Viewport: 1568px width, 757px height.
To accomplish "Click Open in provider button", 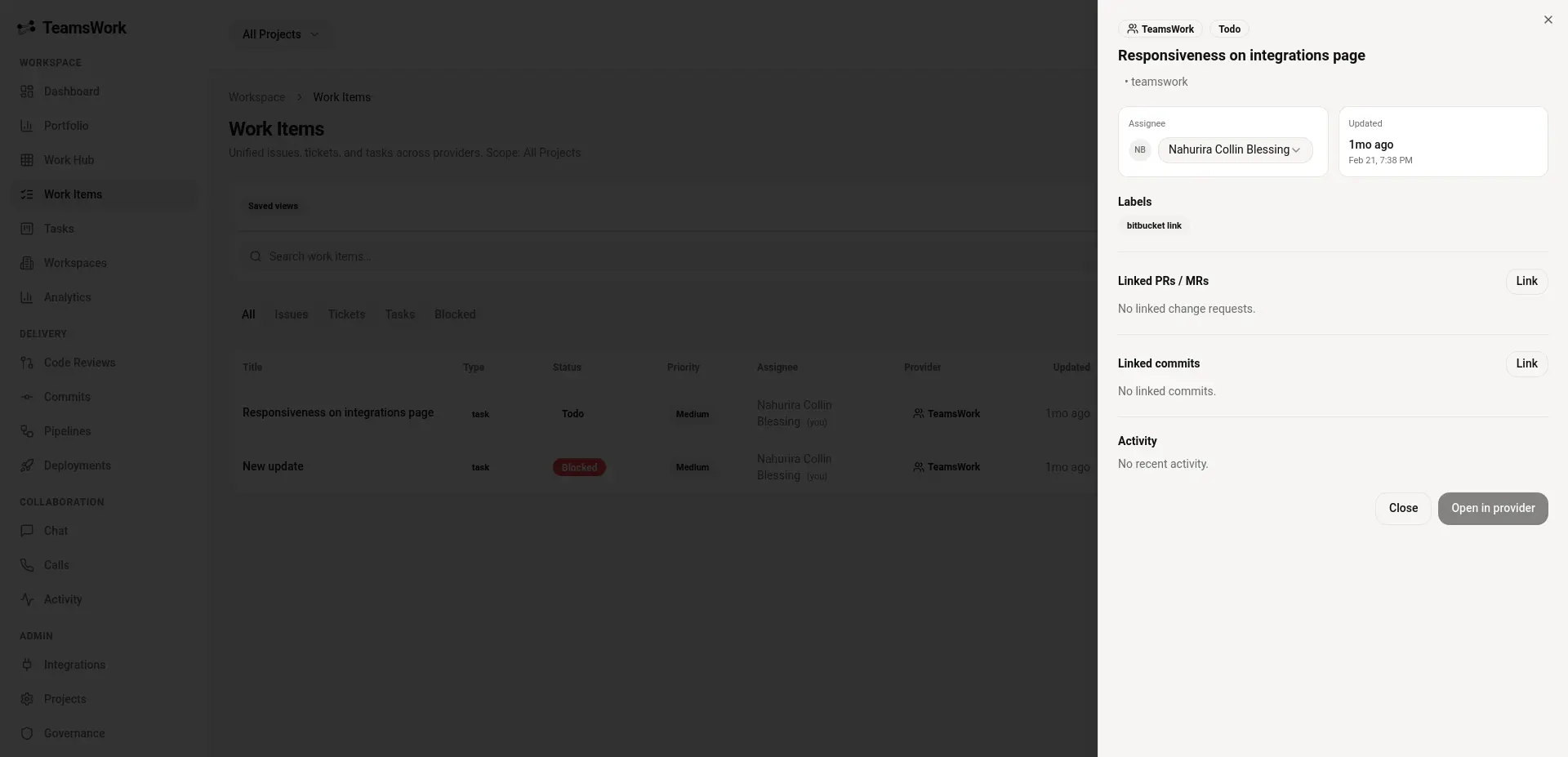I will click(1493, 508).
